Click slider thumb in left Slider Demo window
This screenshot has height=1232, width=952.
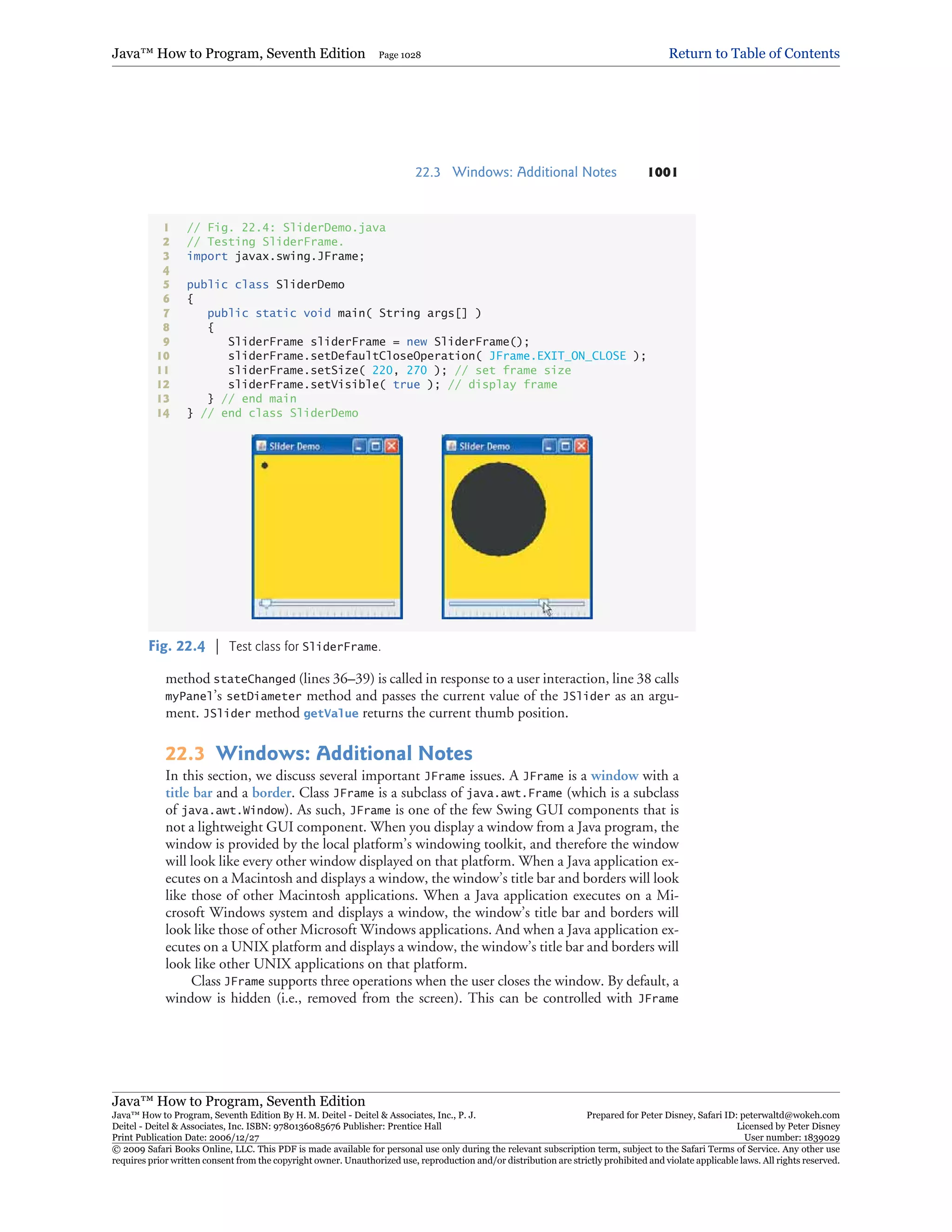[x=265, y=603]
